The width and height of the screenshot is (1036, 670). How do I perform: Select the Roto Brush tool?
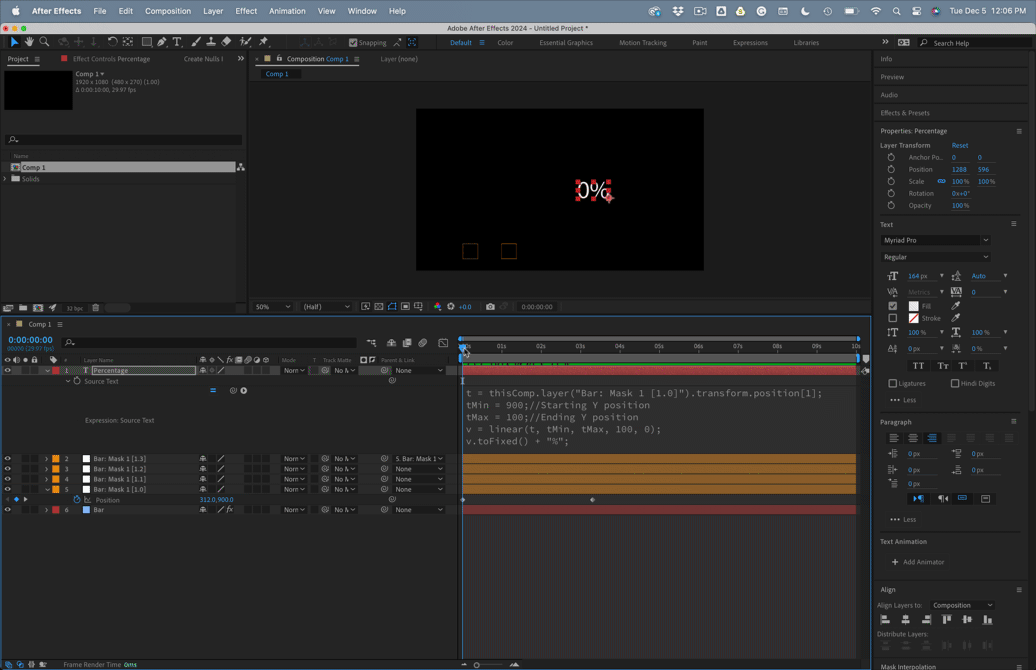(x=245, y=42)
